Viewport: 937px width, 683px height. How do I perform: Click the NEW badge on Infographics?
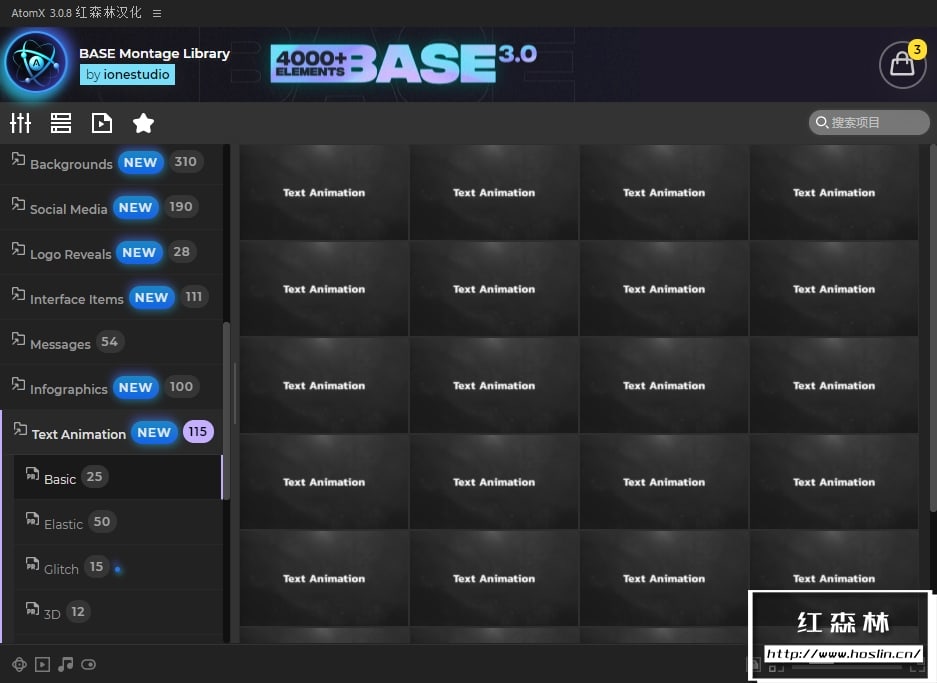(x=136, y=387)
